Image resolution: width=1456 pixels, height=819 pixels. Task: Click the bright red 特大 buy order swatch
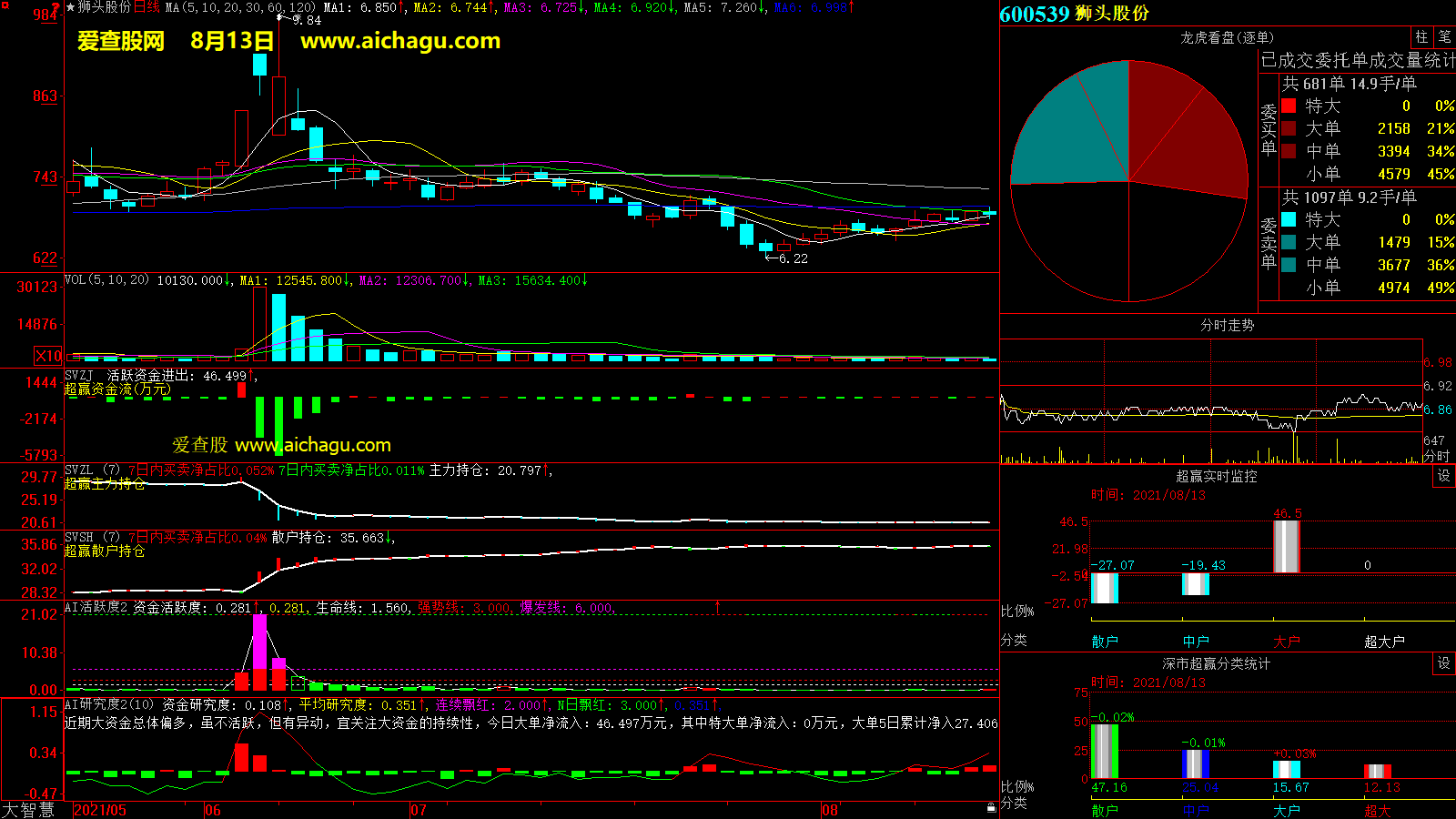pyautogui.click(x=1289, y=106)
